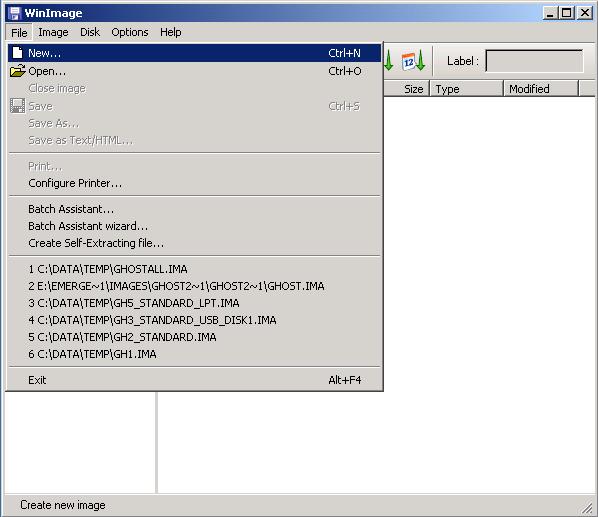The height and width of the screenshot is (517, 598).
Task: Open the Image menu
Action: point(53,32)
